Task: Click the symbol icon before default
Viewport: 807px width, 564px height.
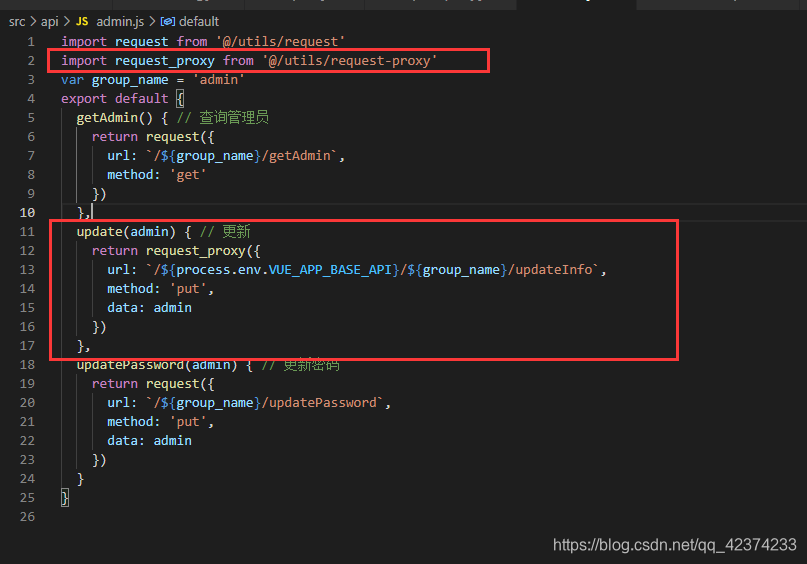Action: 167,22
